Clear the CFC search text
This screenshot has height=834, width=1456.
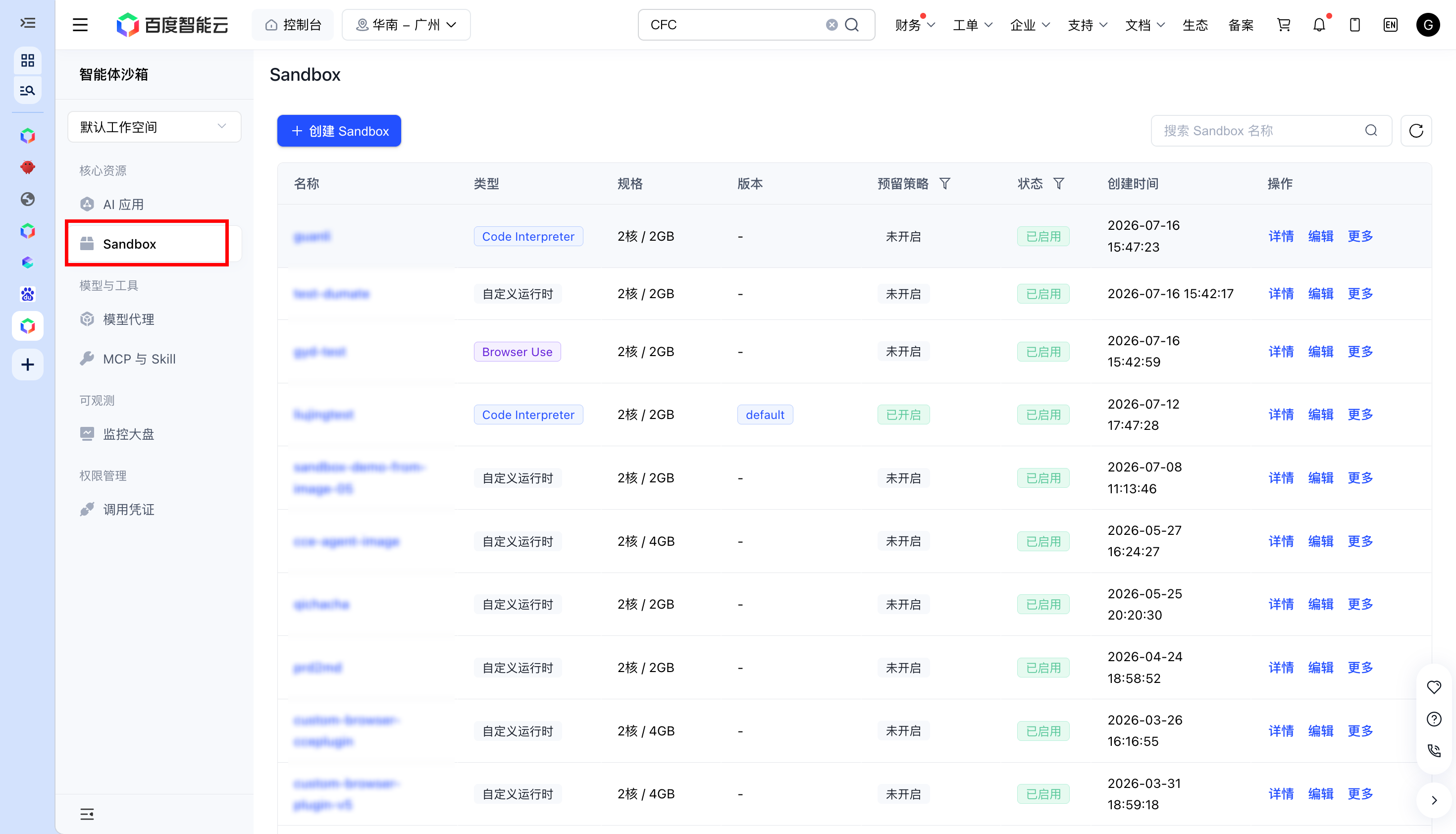tap(832, 25)
